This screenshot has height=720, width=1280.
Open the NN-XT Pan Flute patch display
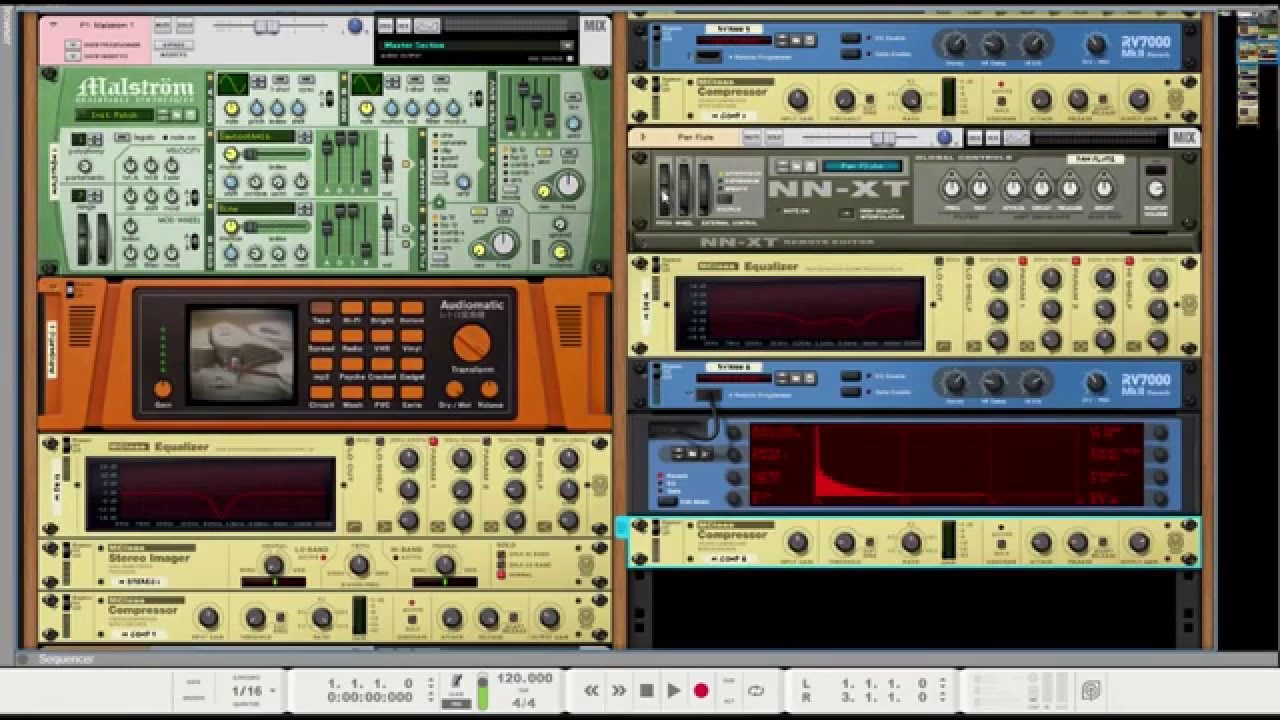tap(863, 166)
